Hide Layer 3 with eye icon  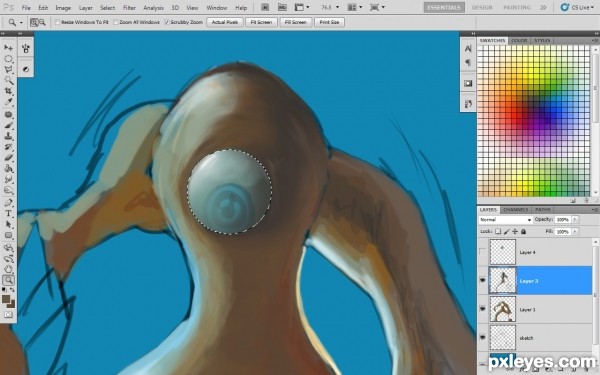point(483,280)
